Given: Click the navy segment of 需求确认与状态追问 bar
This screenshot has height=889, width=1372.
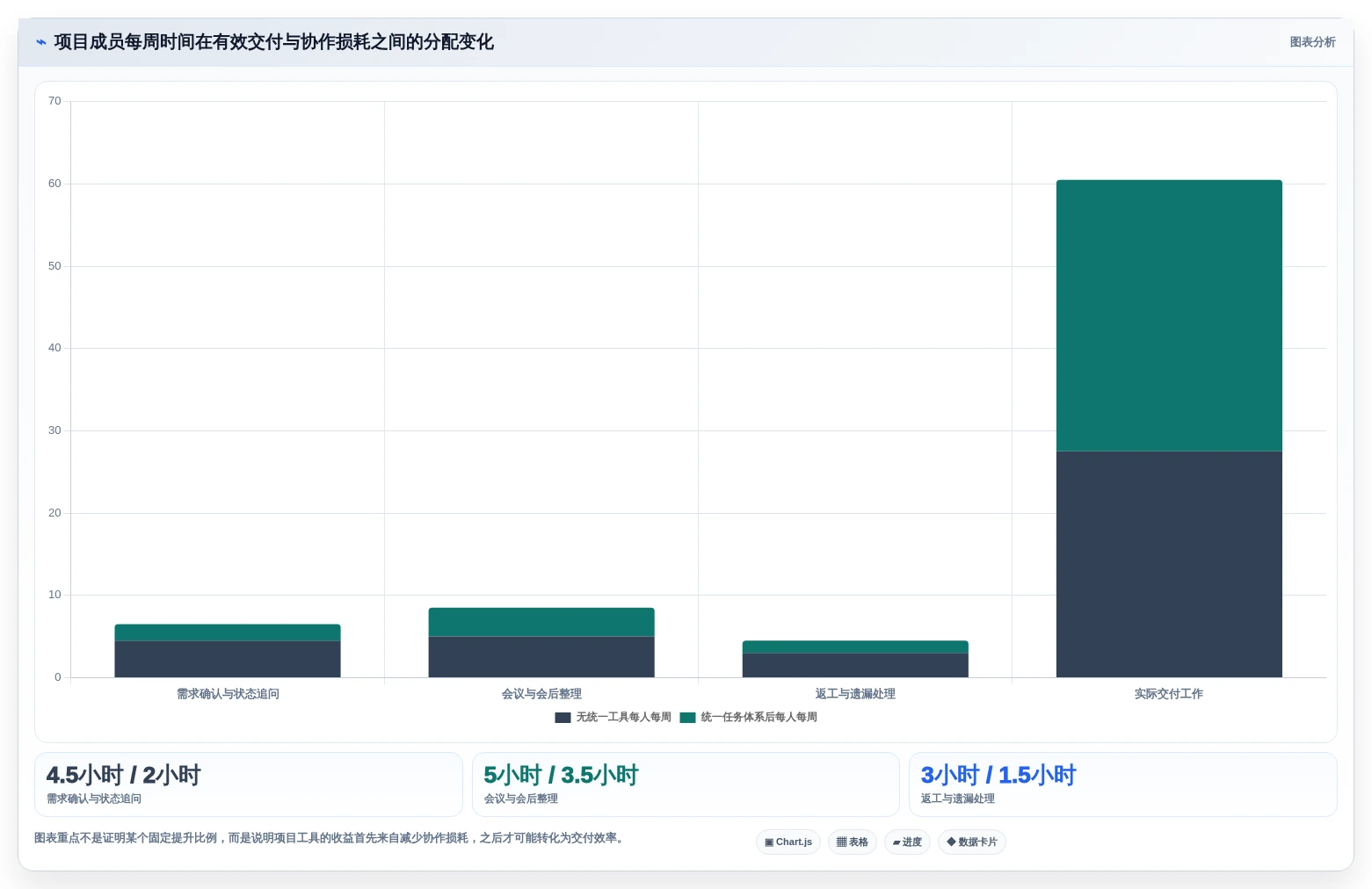Looking at the screenshot, I should point(228,659).
